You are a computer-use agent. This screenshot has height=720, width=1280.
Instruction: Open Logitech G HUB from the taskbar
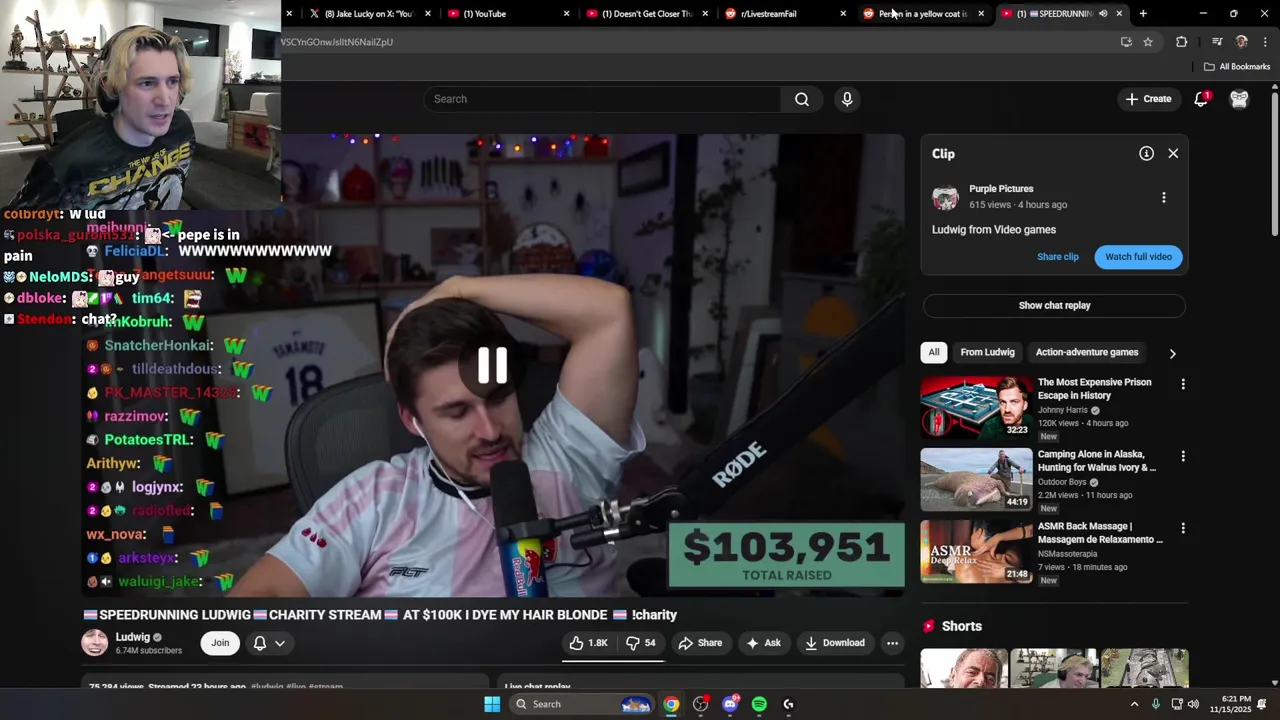coord(788,704)
